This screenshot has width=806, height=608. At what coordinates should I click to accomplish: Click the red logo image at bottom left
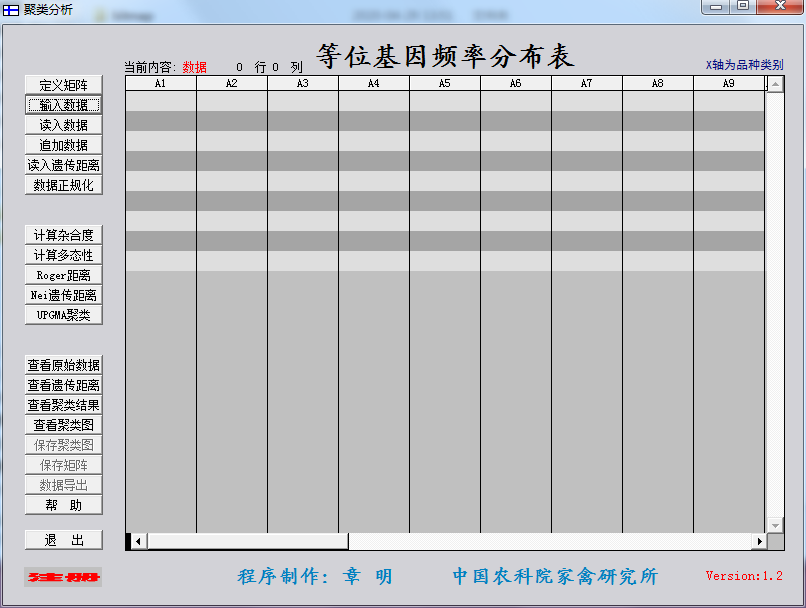click(63, 577)
